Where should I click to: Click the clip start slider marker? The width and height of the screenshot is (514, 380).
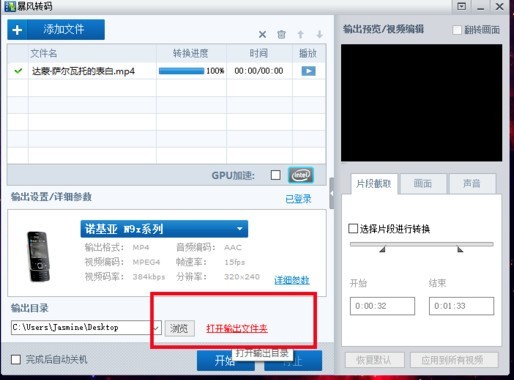tap(383, 249)
